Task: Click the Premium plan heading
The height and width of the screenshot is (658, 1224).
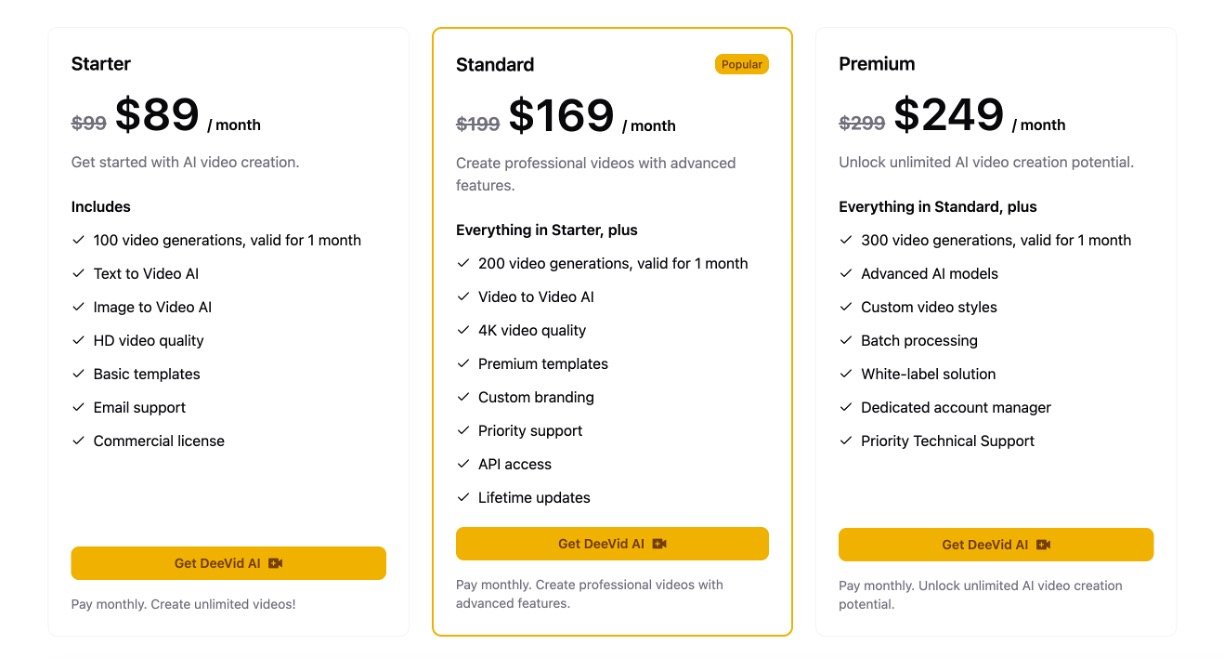Action: [x=876, y=64]
